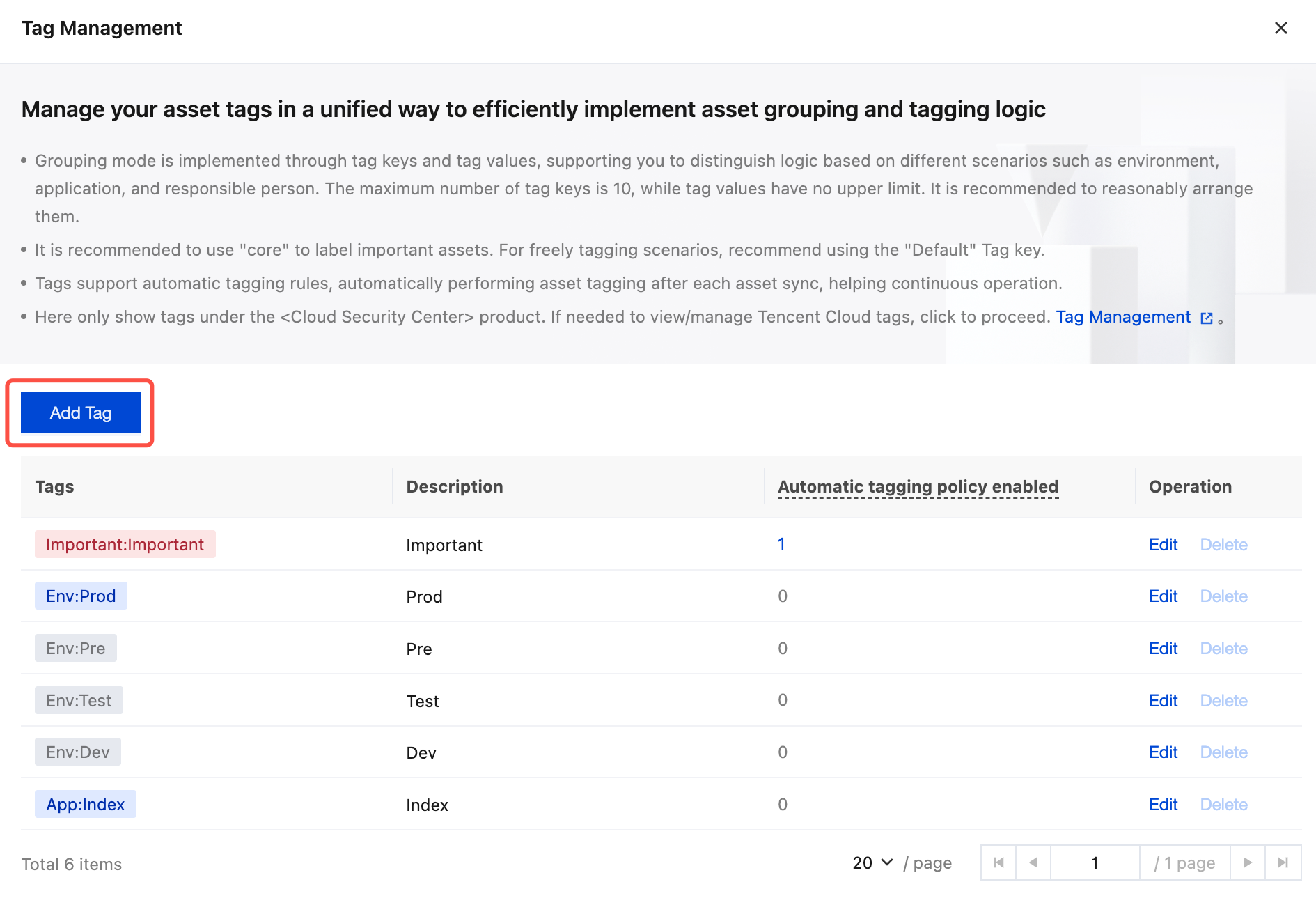Image resolution: width=1316 pixels, height=921 pixels.
Task: Click the Env:Test tag
Action: pyautogui.click(x=79, y=700)
